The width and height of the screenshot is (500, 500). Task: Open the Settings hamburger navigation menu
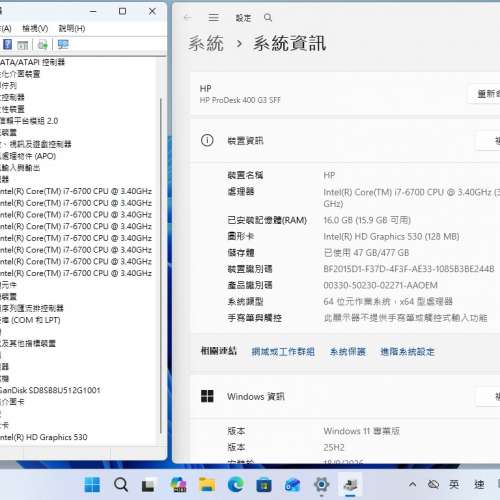tap(214, 18)
